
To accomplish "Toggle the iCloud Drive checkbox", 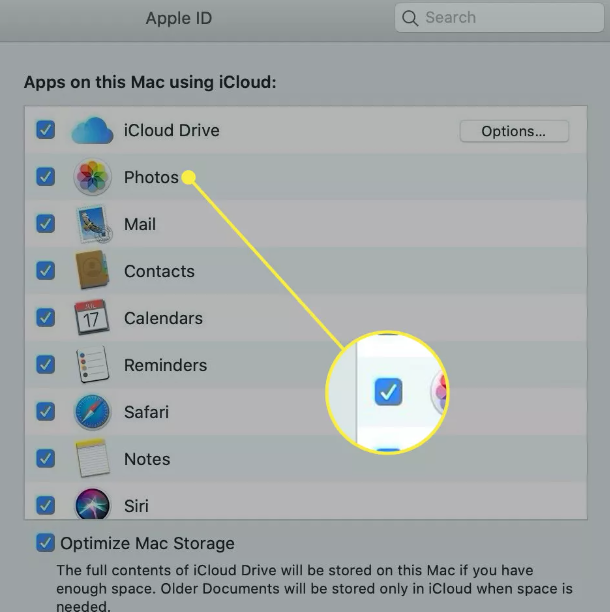I will tap(45, 130).
